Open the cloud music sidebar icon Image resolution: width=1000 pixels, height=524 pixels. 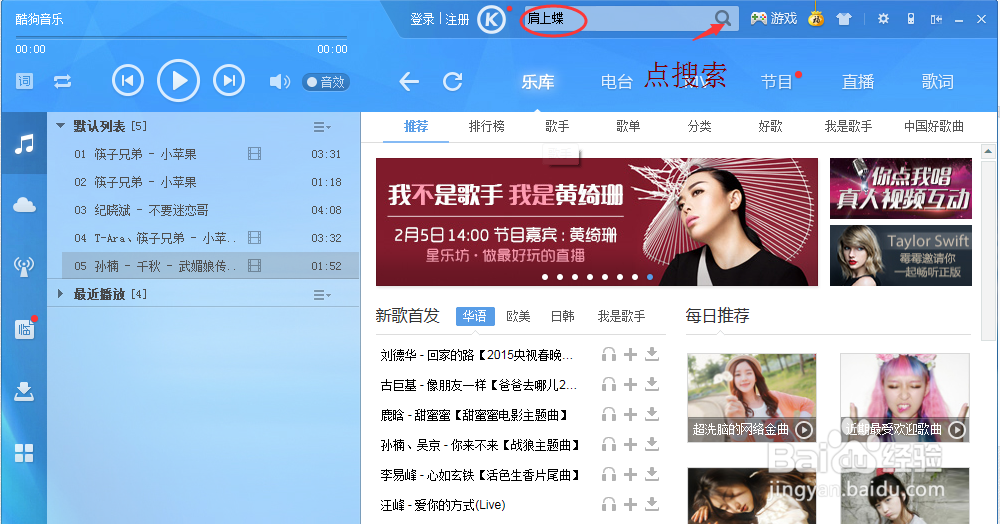click(x=24, y=205)
